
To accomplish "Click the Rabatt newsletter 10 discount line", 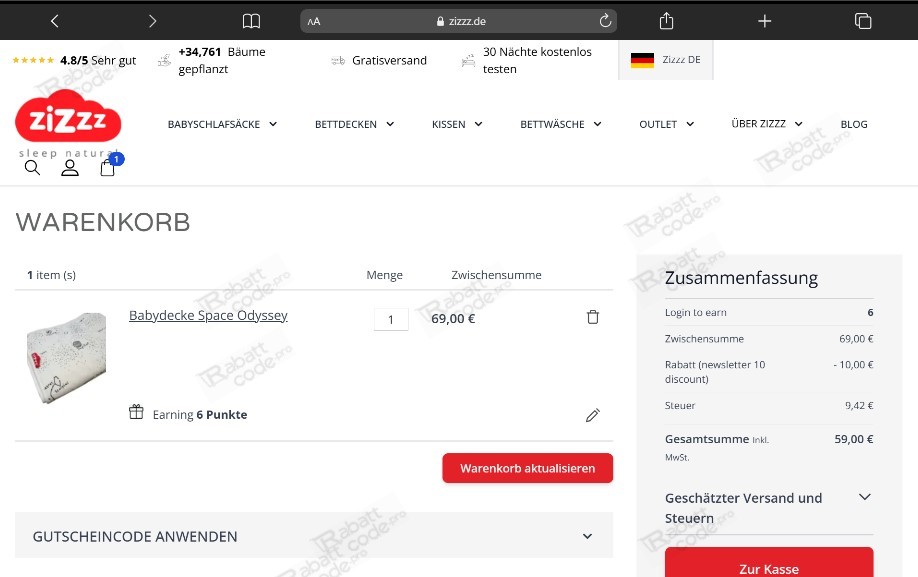I will [769, 372].
